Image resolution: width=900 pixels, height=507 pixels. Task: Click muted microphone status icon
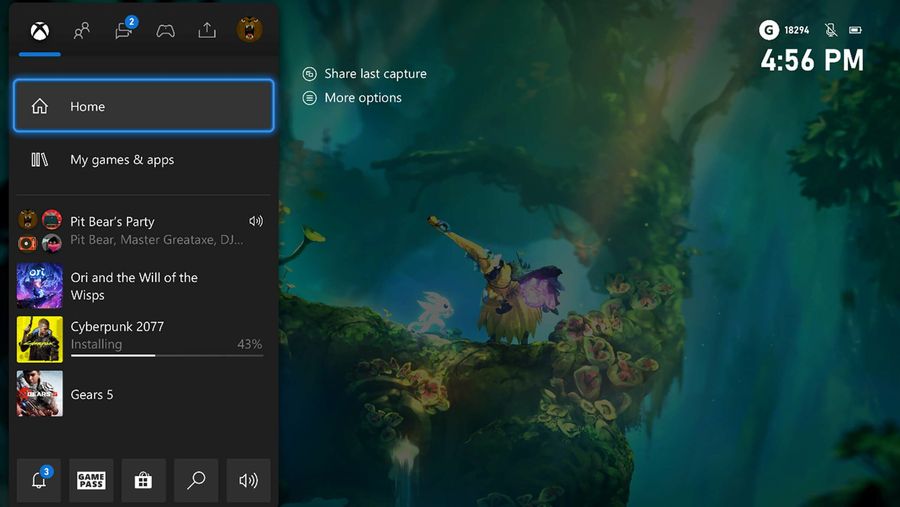coord(831,30)
